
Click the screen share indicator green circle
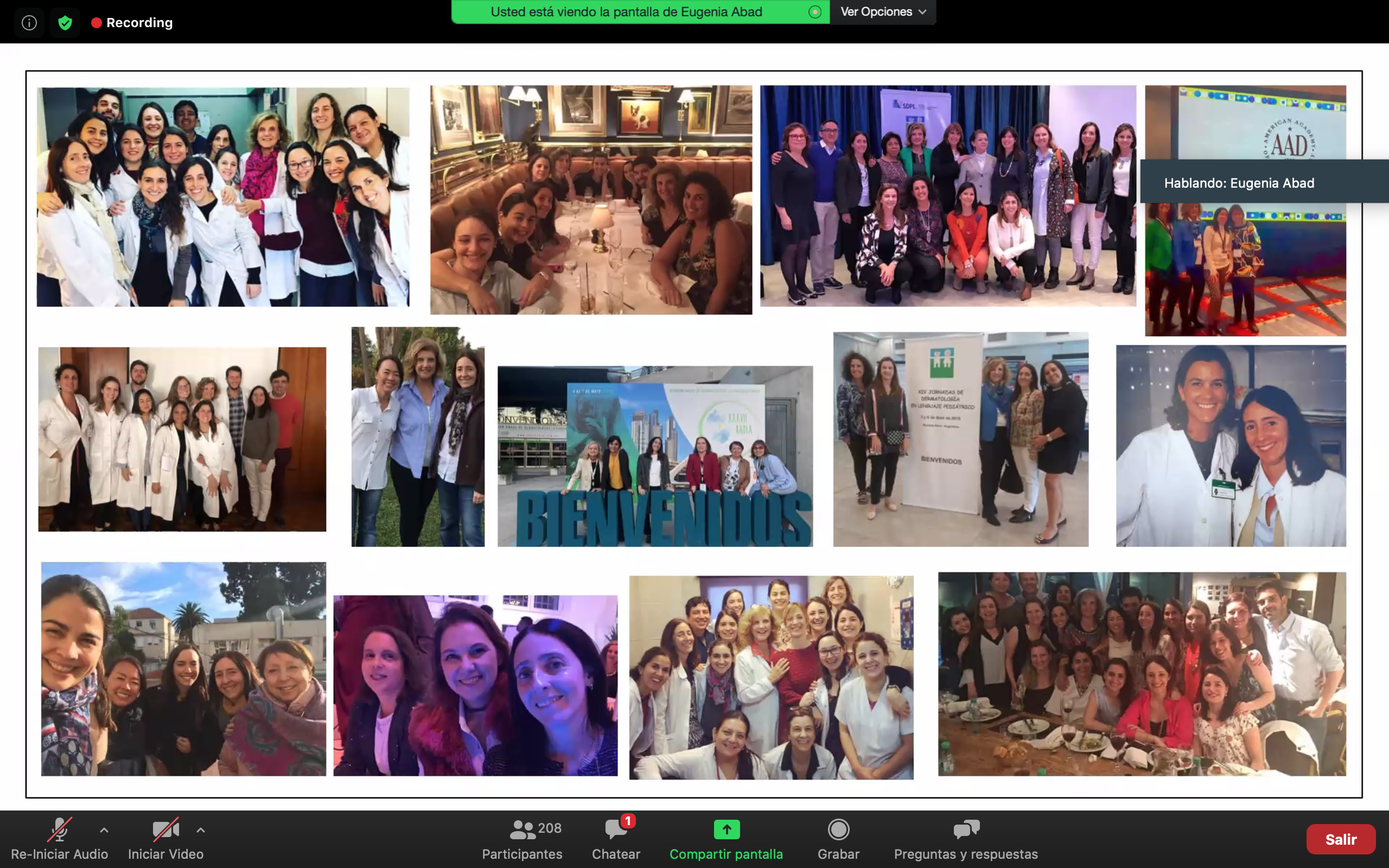[814, 12]
